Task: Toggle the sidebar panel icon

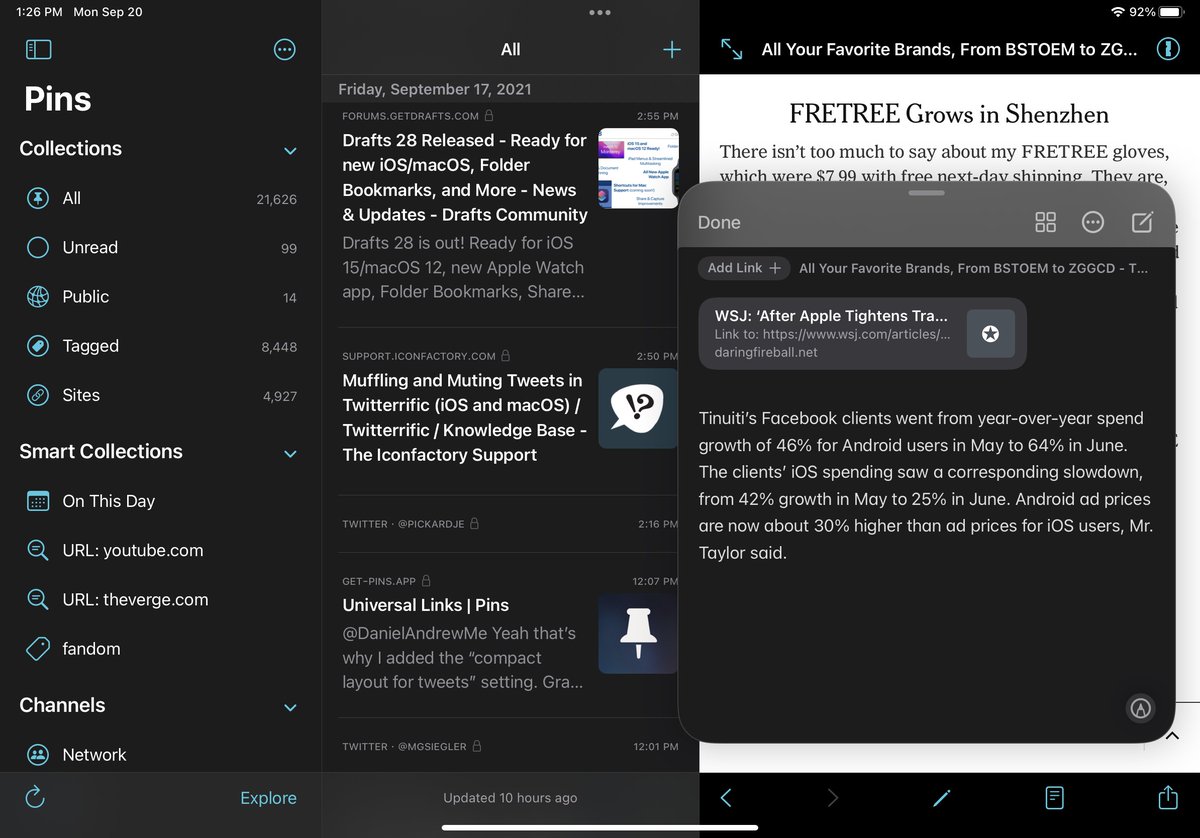Action: (38, 49)
